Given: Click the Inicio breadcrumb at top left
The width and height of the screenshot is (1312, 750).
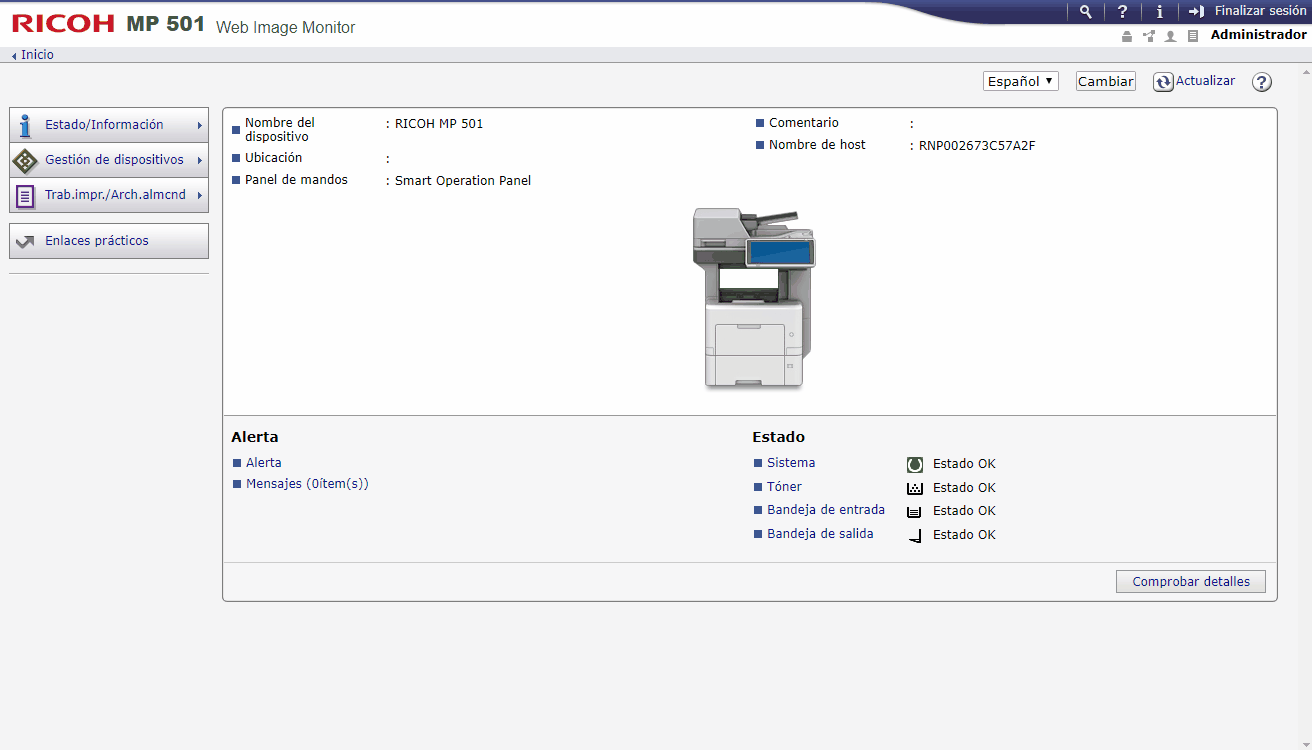Looking at the screenshot, I should [x=35, y=54].
